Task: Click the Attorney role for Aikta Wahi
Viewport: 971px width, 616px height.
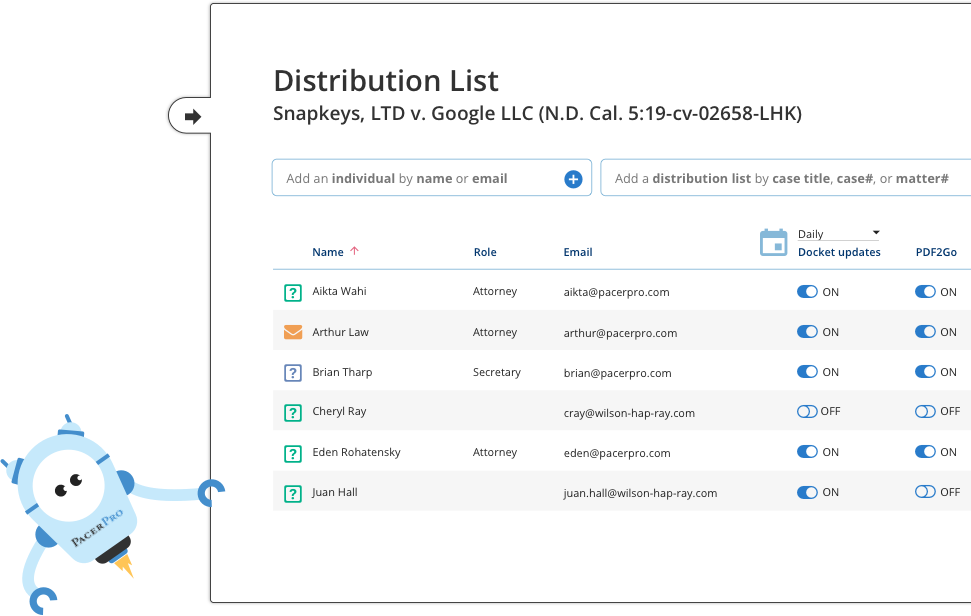Action: click(495, 292)
